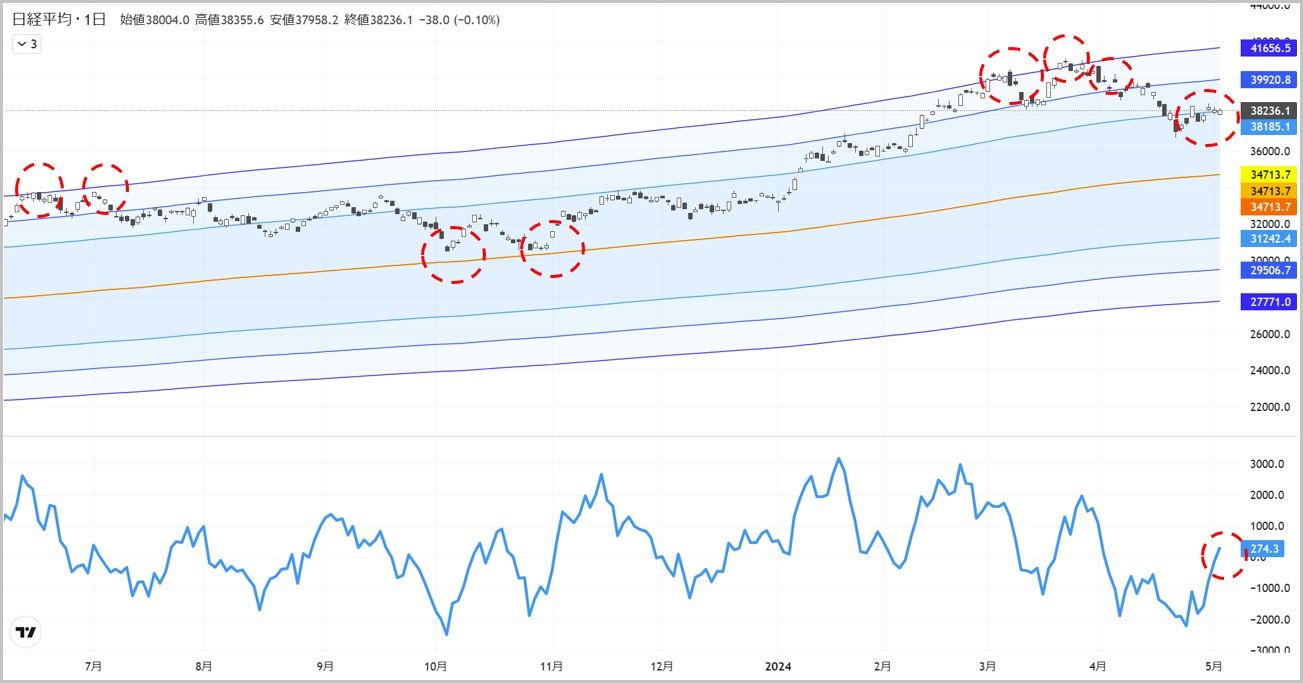Image resolution: width=1303 pixels, height=683 pixels.
Task: Click the 41656.5 upper band price label
Action: click(x=1269, y=47)
